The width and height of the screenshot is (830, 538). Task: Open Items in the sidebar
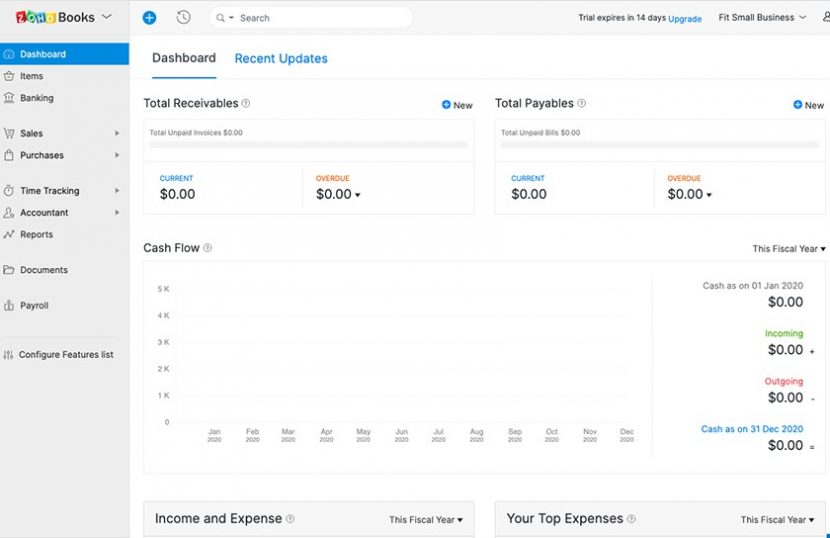[x=64, y=76]
